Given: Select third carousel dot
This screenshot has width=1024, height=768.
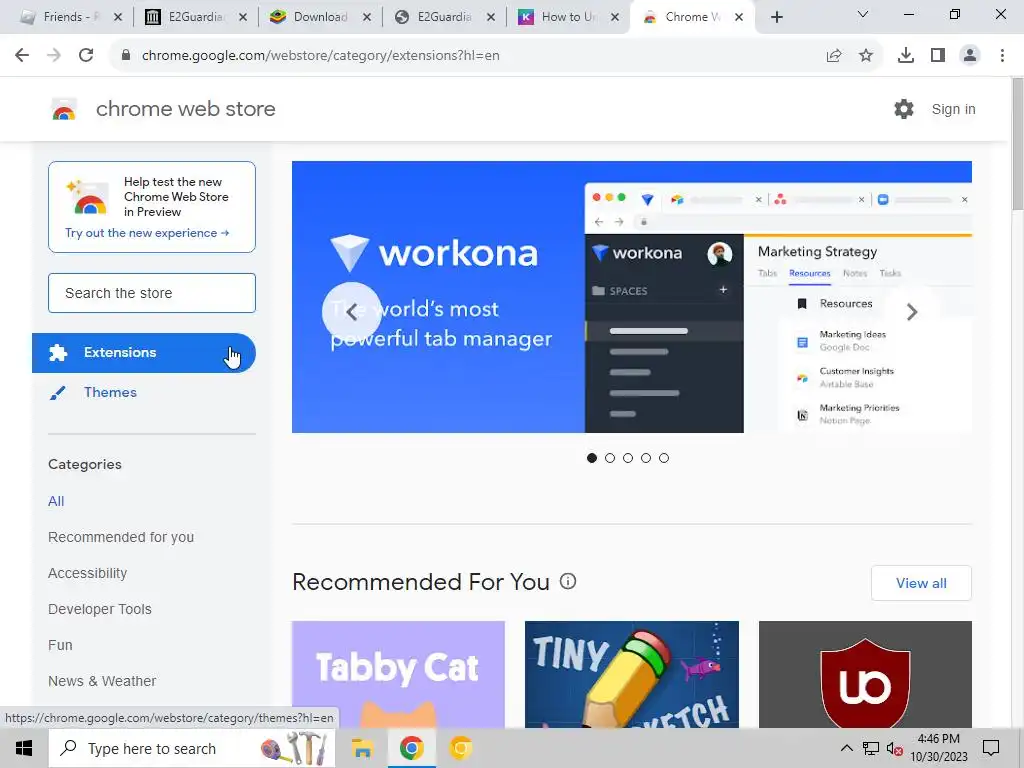Looking at the screenshot, I should 628,458.
